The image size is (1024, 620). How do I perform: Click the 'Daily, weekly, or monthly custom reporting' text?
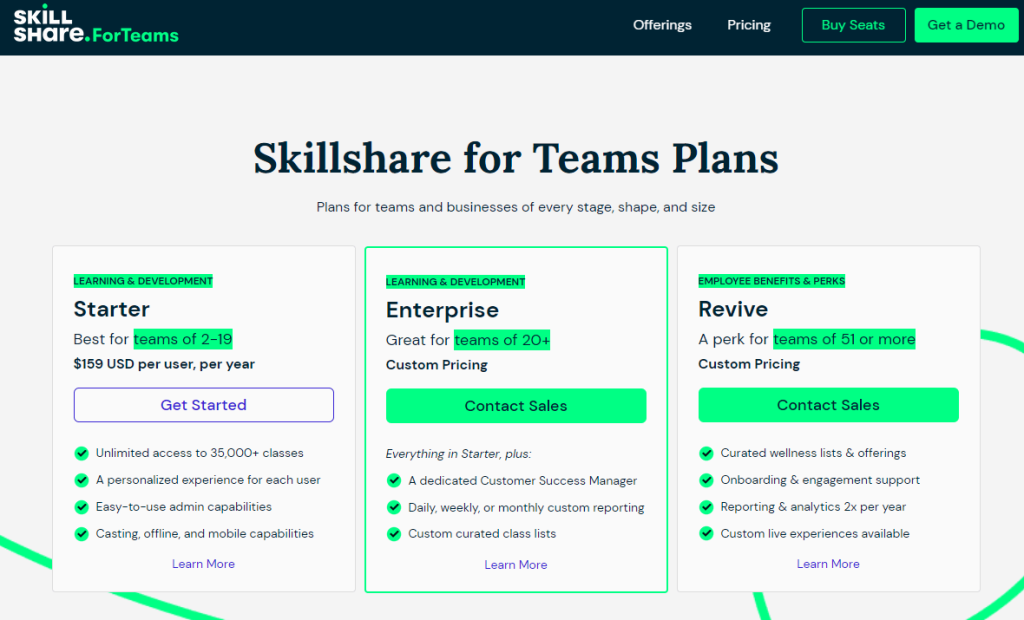pos(526,507)
